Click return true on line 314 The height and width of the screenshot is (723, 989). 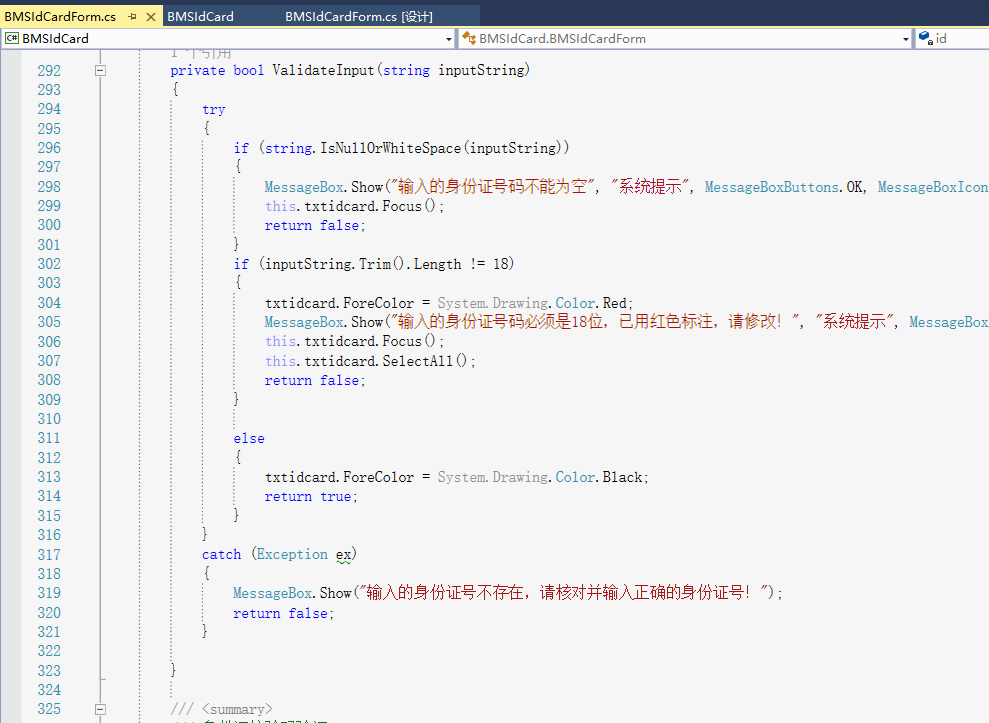tap(311, 497)
